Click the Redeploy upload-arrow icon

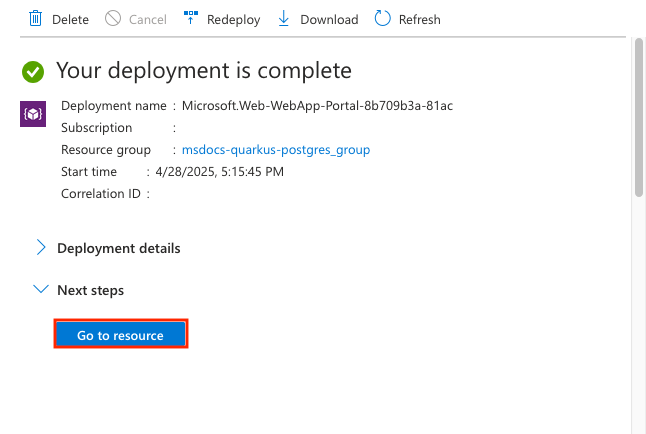[191, 18]
